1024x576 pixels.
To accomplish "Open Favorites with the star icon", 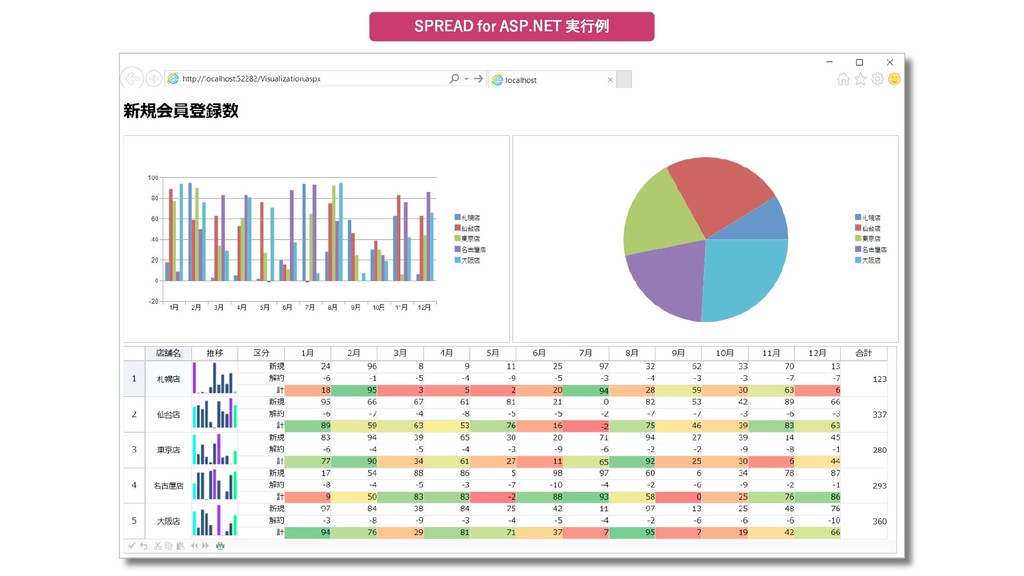I will click(x=860, y=79).
